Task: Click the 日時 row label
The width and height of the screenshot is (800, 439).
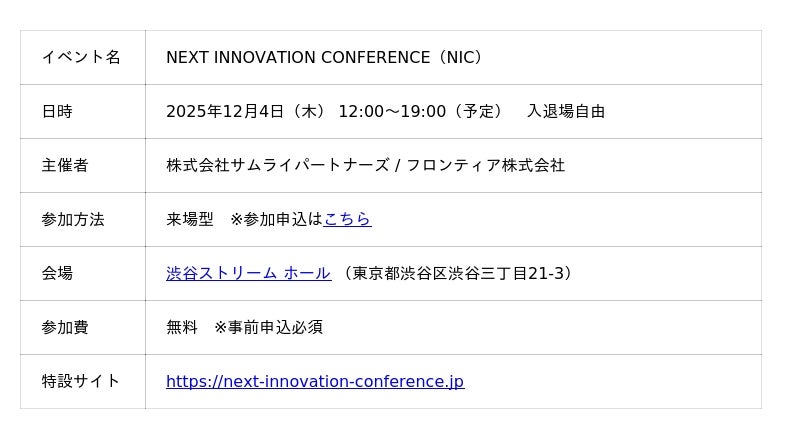Action: [57, 111]
